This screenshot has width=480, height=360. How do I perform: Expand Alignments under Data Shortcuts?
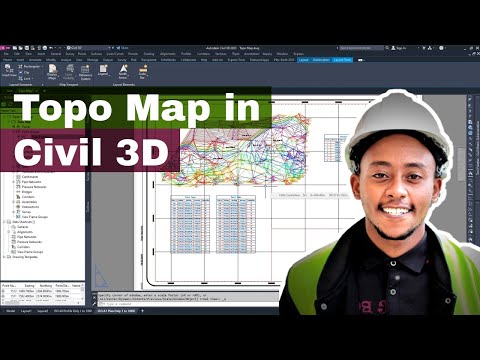pos(9,232)
